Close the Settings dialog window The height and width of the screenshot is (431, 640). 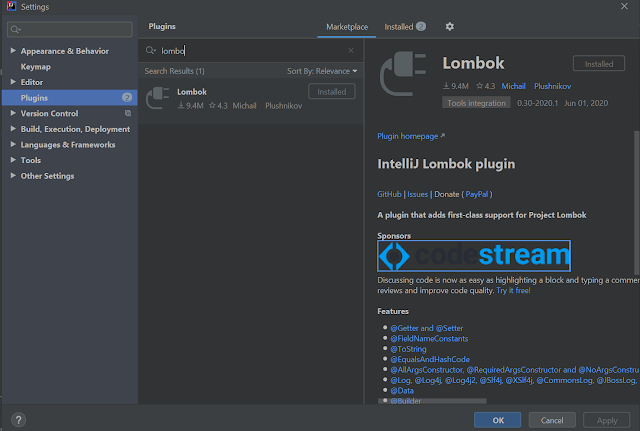tap(624, 6)
